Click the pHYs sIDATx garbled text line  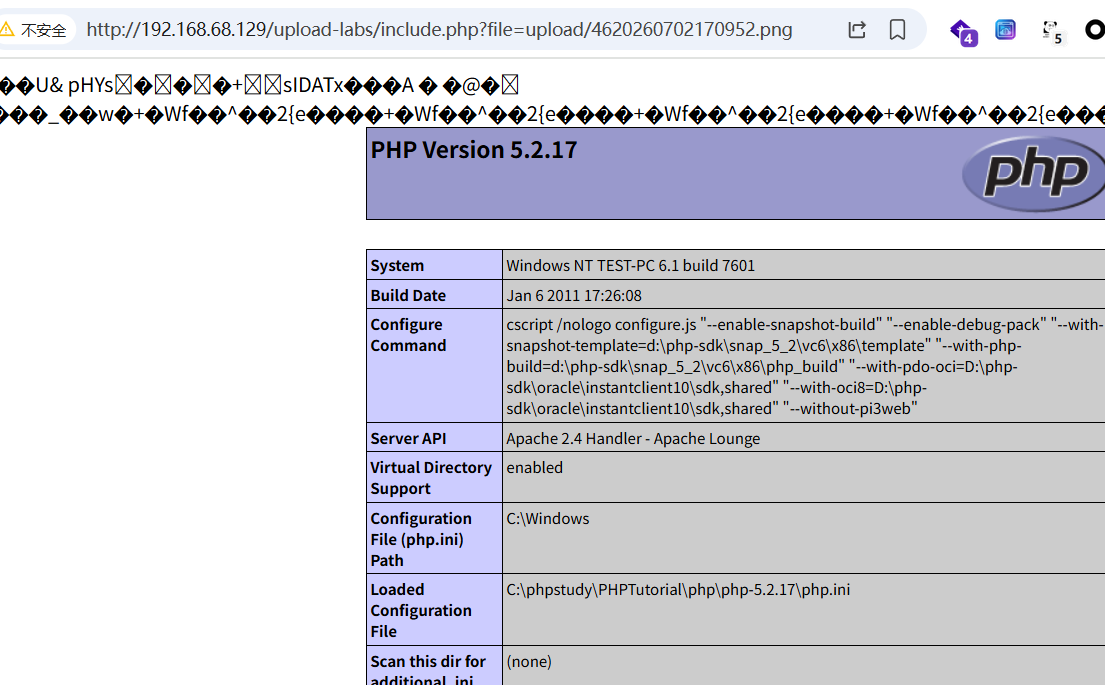(x=259, y=85)
